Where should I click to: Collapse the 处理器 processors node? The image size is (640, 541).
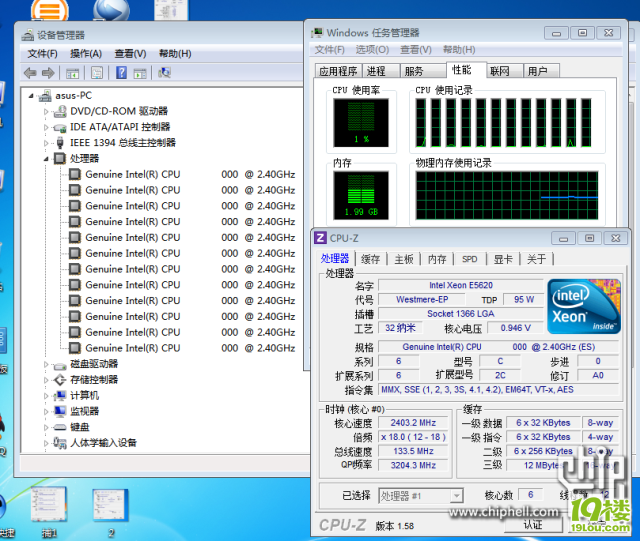click(x=46, y=159)
